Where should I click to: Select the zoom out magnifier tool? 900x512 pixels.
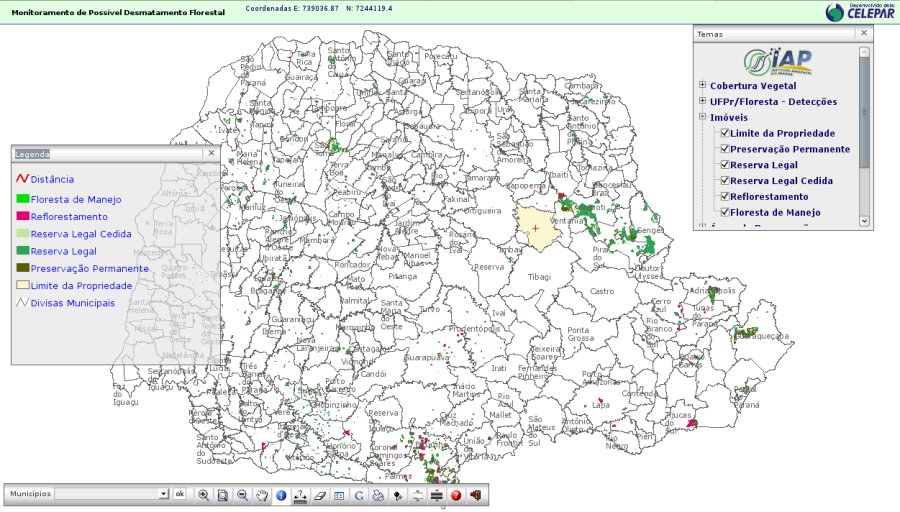click(242, 495)
